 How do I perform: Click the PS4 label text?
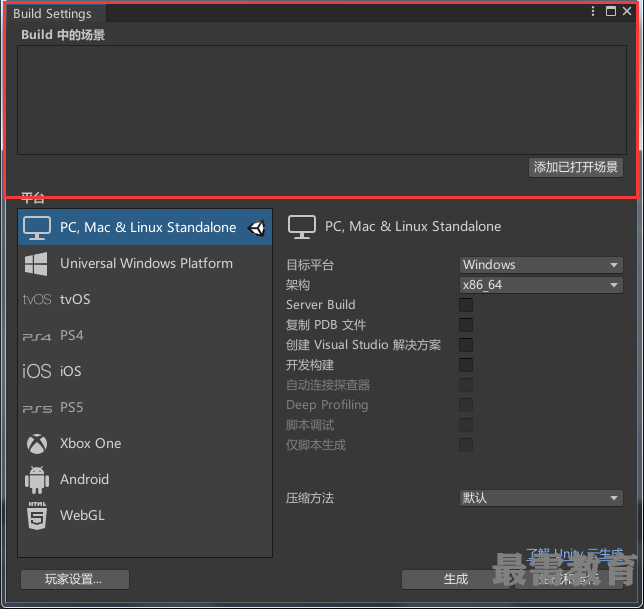pyautogui.click(x=71, y=336)
